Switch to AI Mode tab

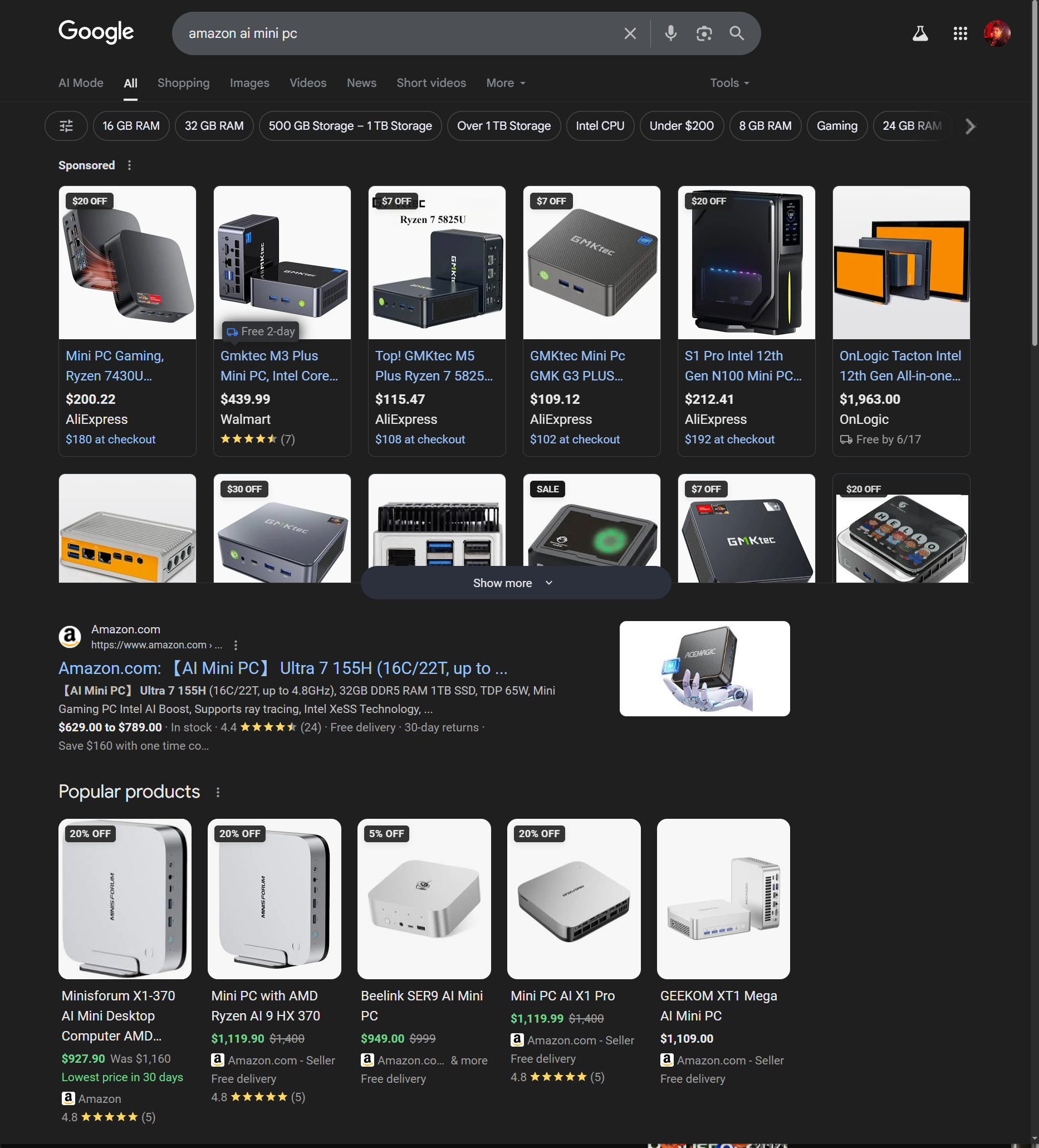81,83
